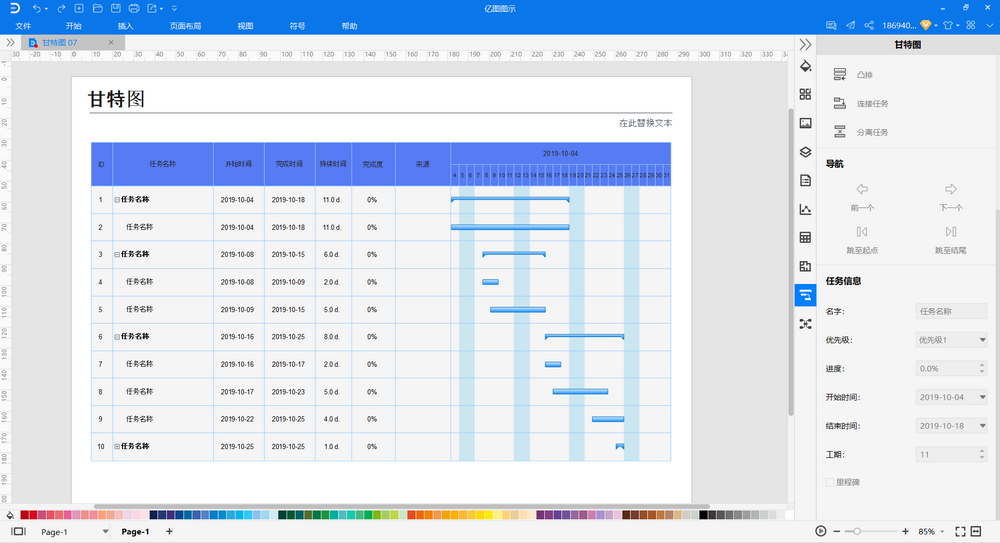The width and height of the screenshot is (1000, 543).
Task: Open the Gantt chart panel icon in sidebar
Action: [x=805, y=295]
